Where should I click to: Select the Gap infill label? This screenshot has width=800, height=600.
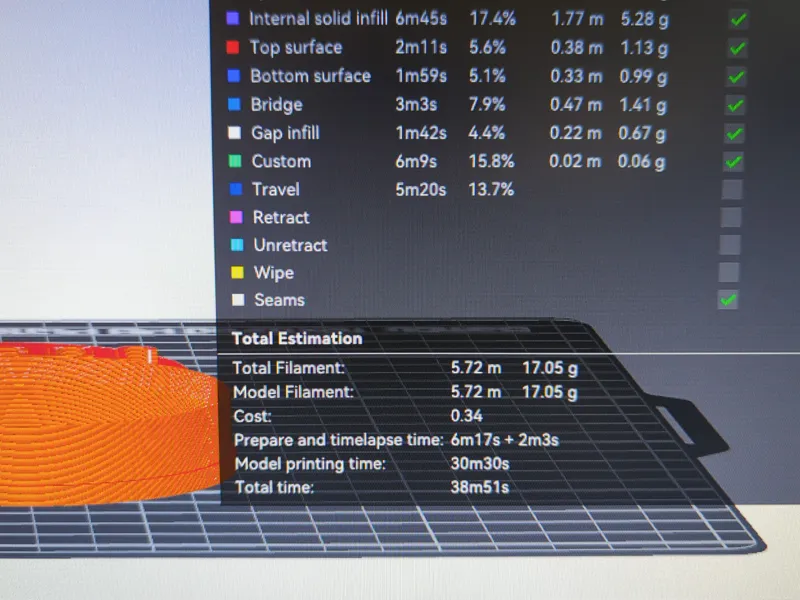click(x=285, y=133)
